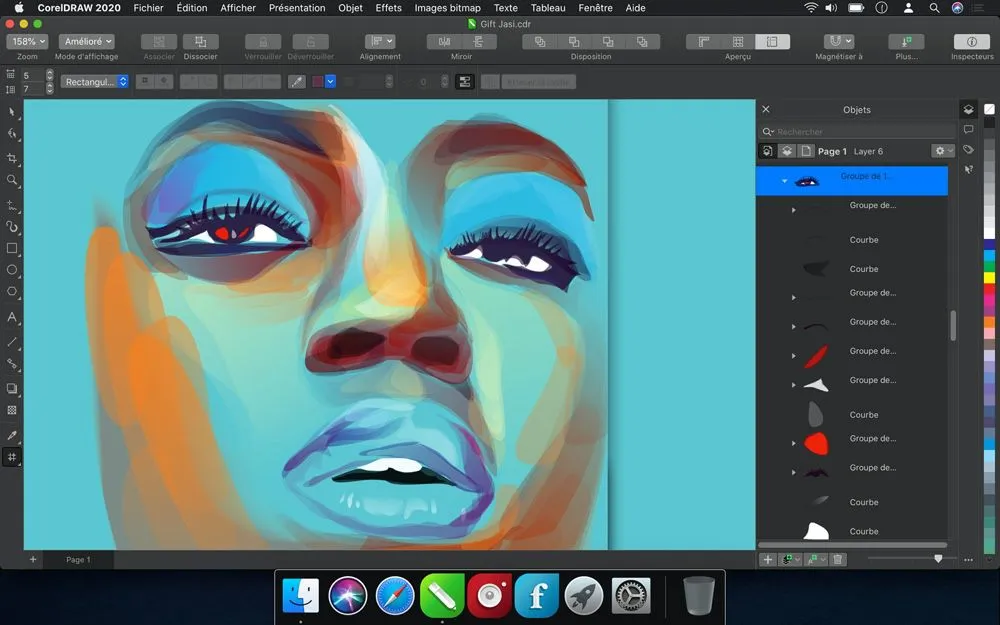Select the Pick tool in the toolbox
This screenshot has height=625, width=1000.
tap(12, 111)
